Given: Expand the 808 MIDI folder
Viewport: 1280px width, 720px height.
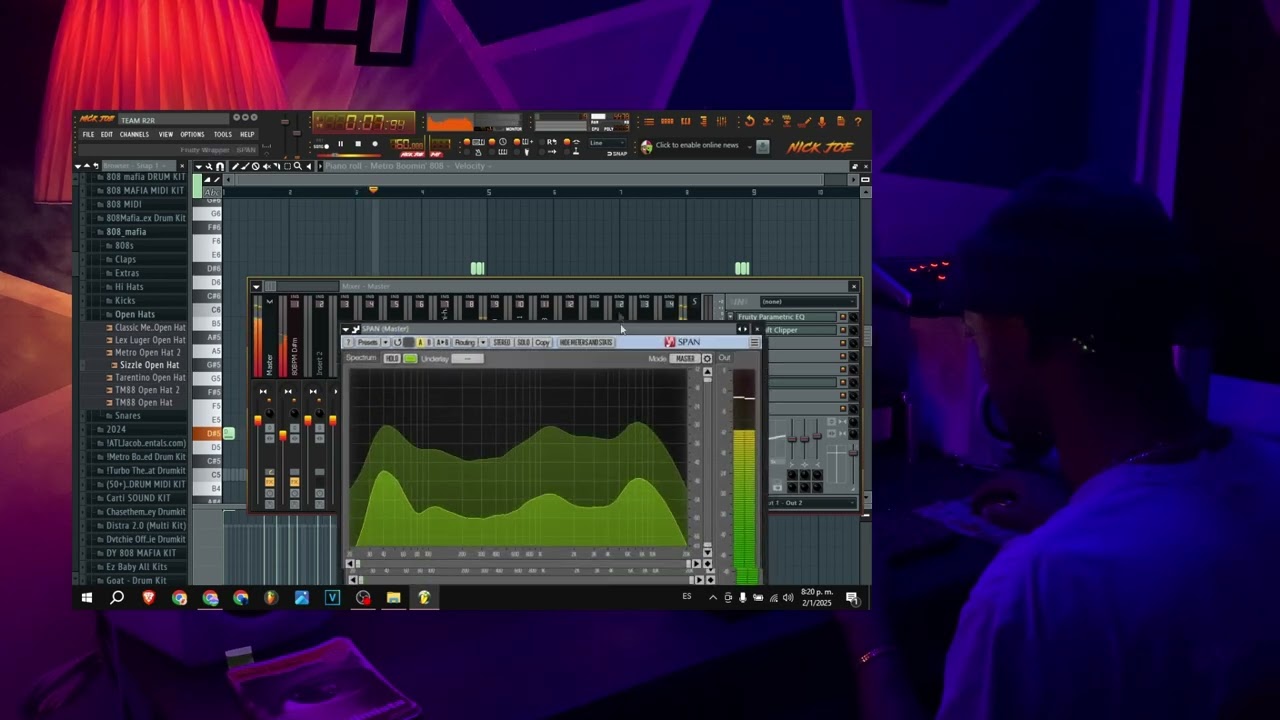Looking at the screenshot, I should [124, 204].
